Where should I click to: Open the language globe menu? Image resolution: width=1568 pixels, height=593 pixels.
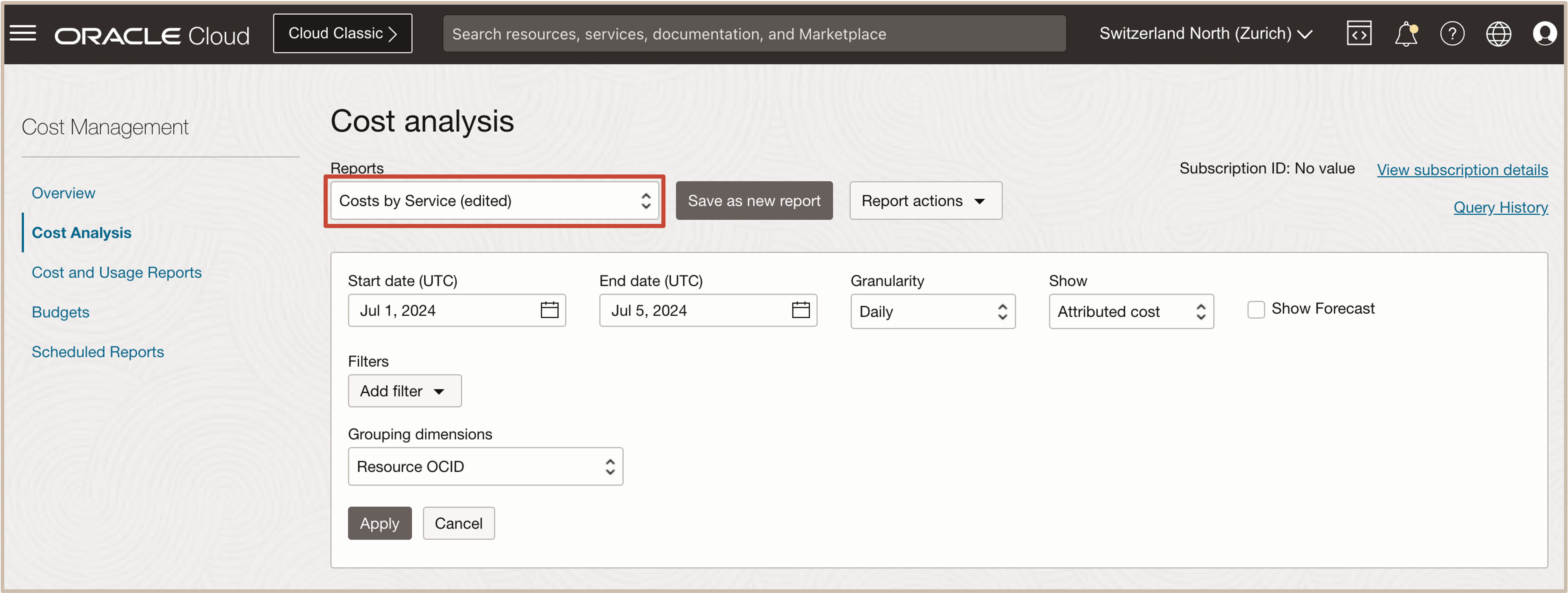point(1498,34)
